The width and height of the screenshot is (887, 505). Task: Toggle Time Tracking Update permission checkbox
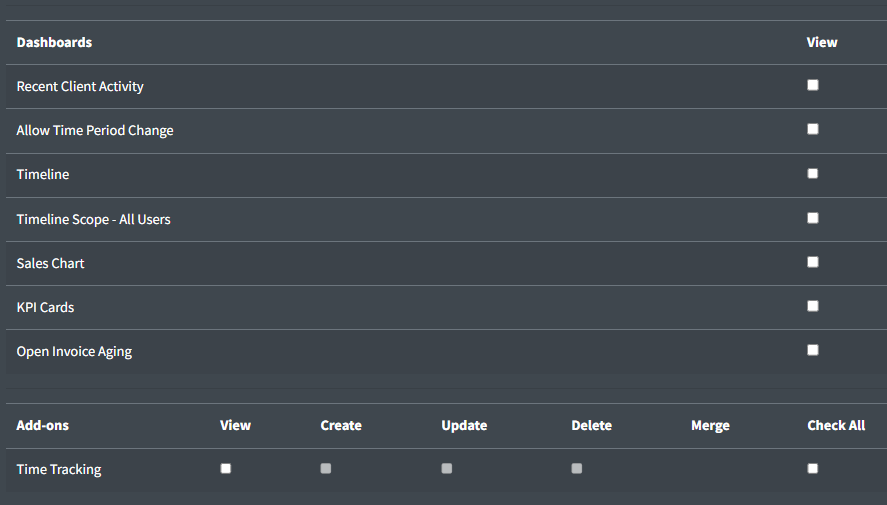(447, 468)
